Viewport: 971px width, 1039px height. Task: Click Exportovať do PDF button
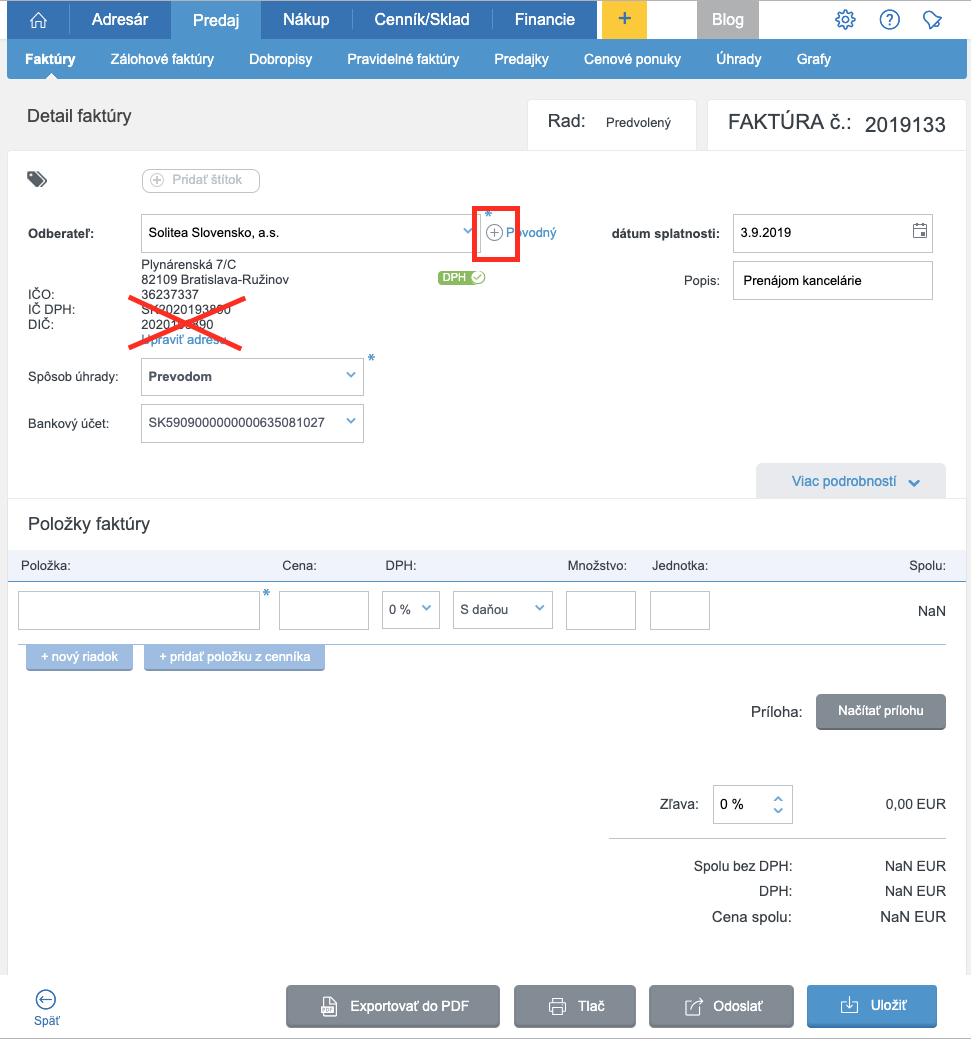tap(393, 1006)
